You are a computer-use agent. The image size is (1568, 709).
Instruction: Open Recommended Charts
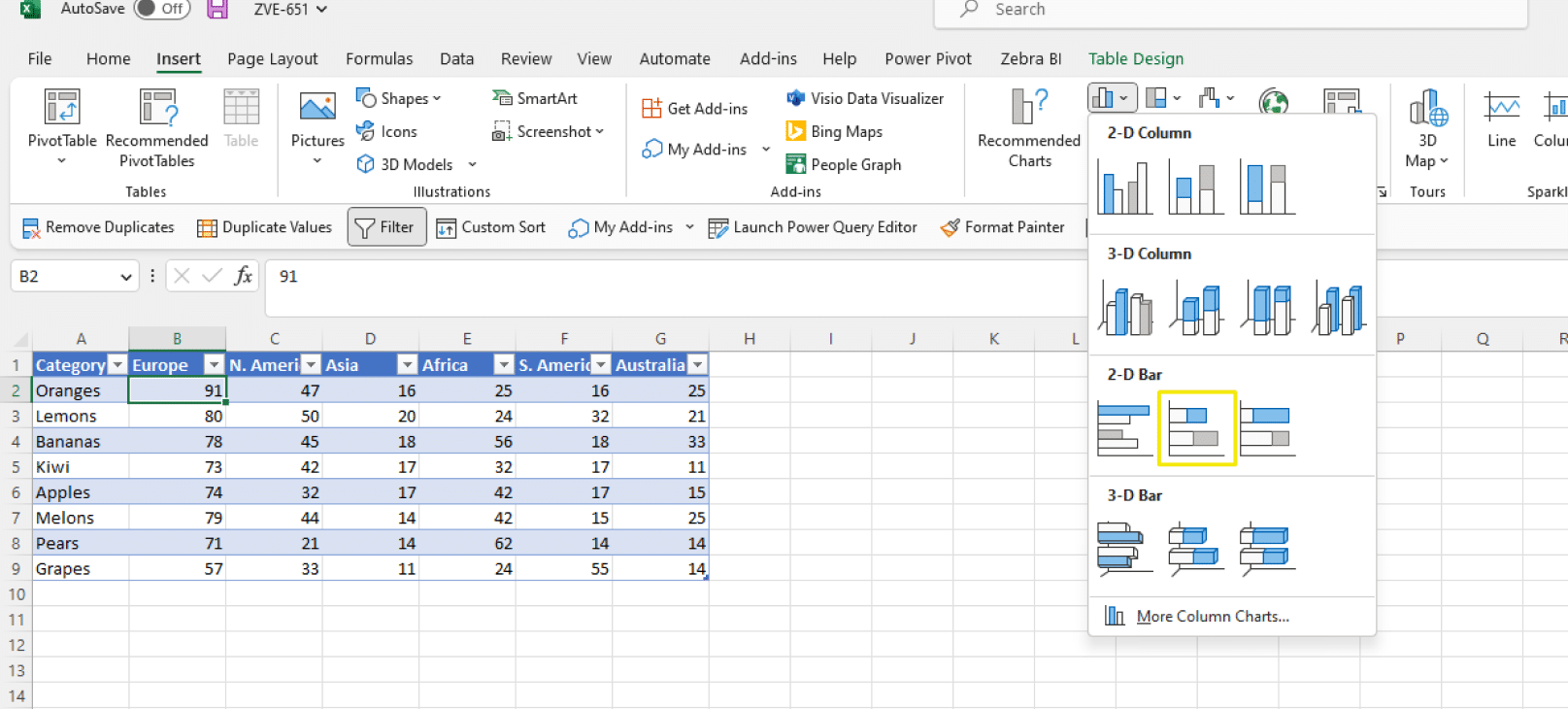(x=1029, y=126)
